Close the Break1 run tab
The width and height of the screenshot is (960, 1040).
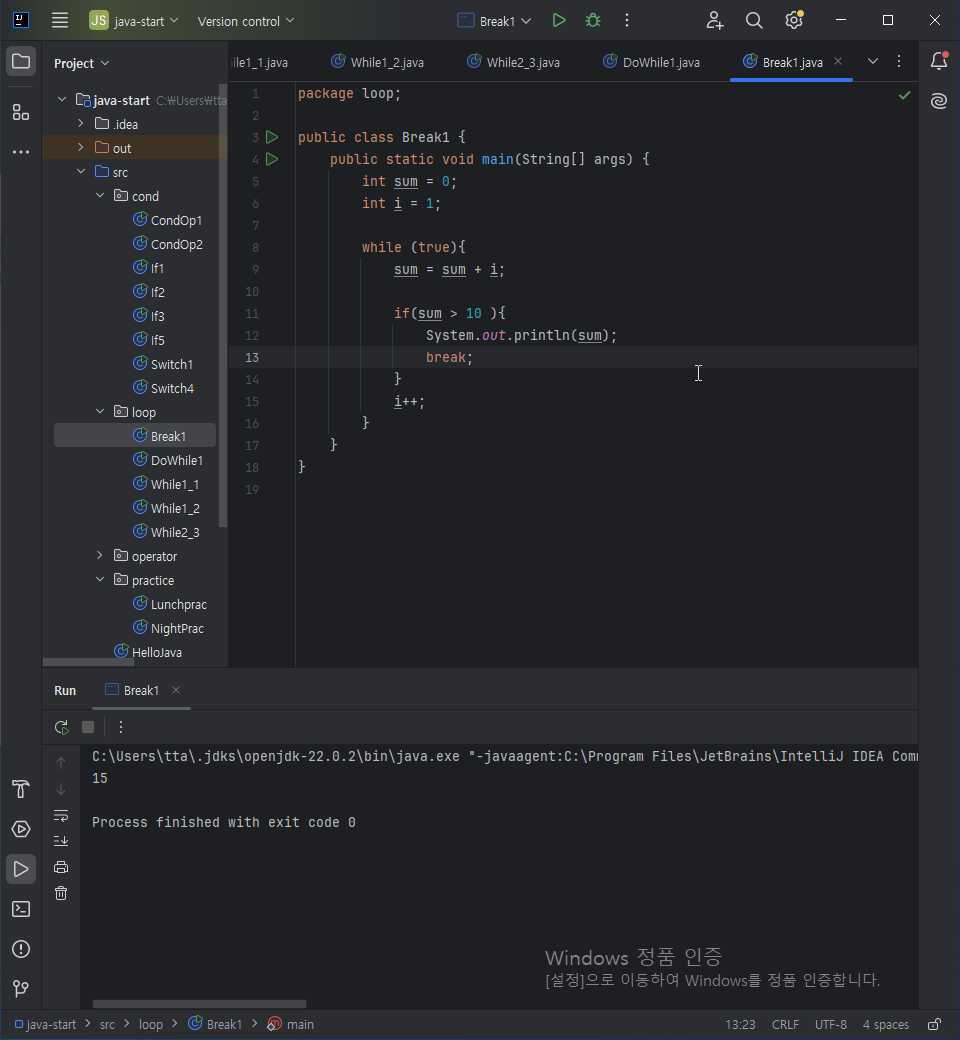coord(176,690)
